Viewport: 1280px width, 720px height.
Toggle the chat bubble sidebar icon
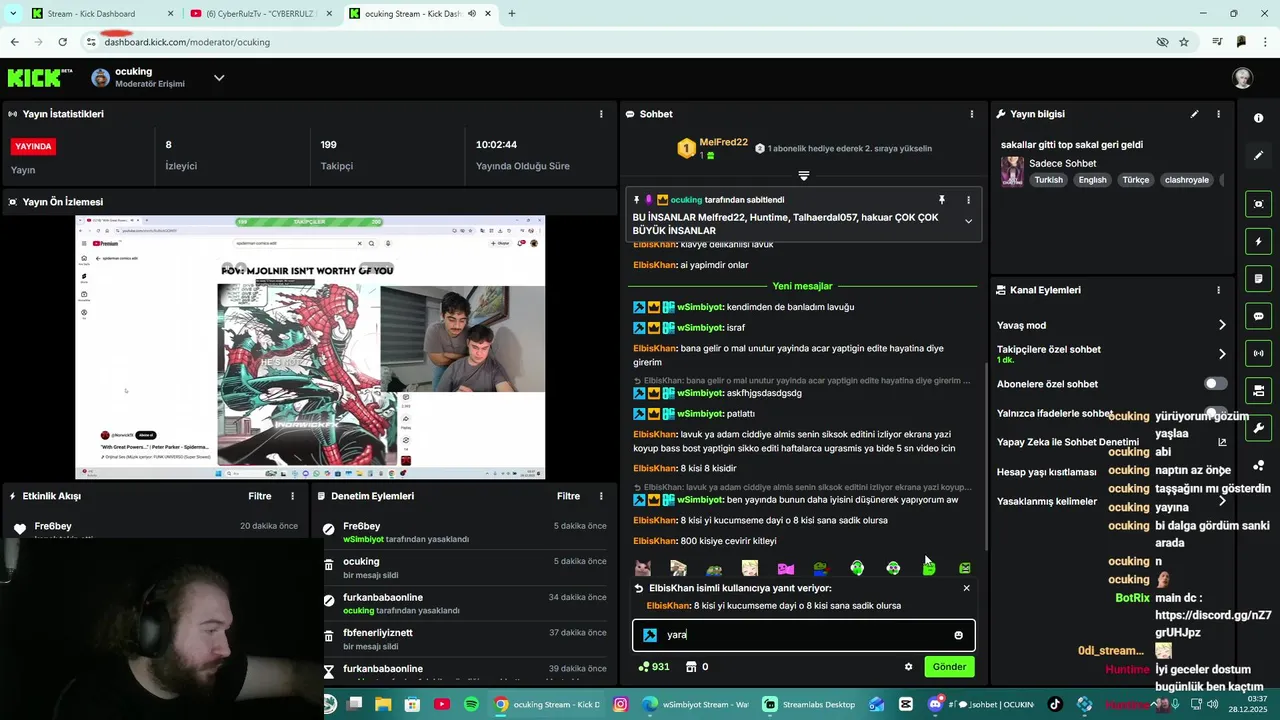(x=1258, y=316)
